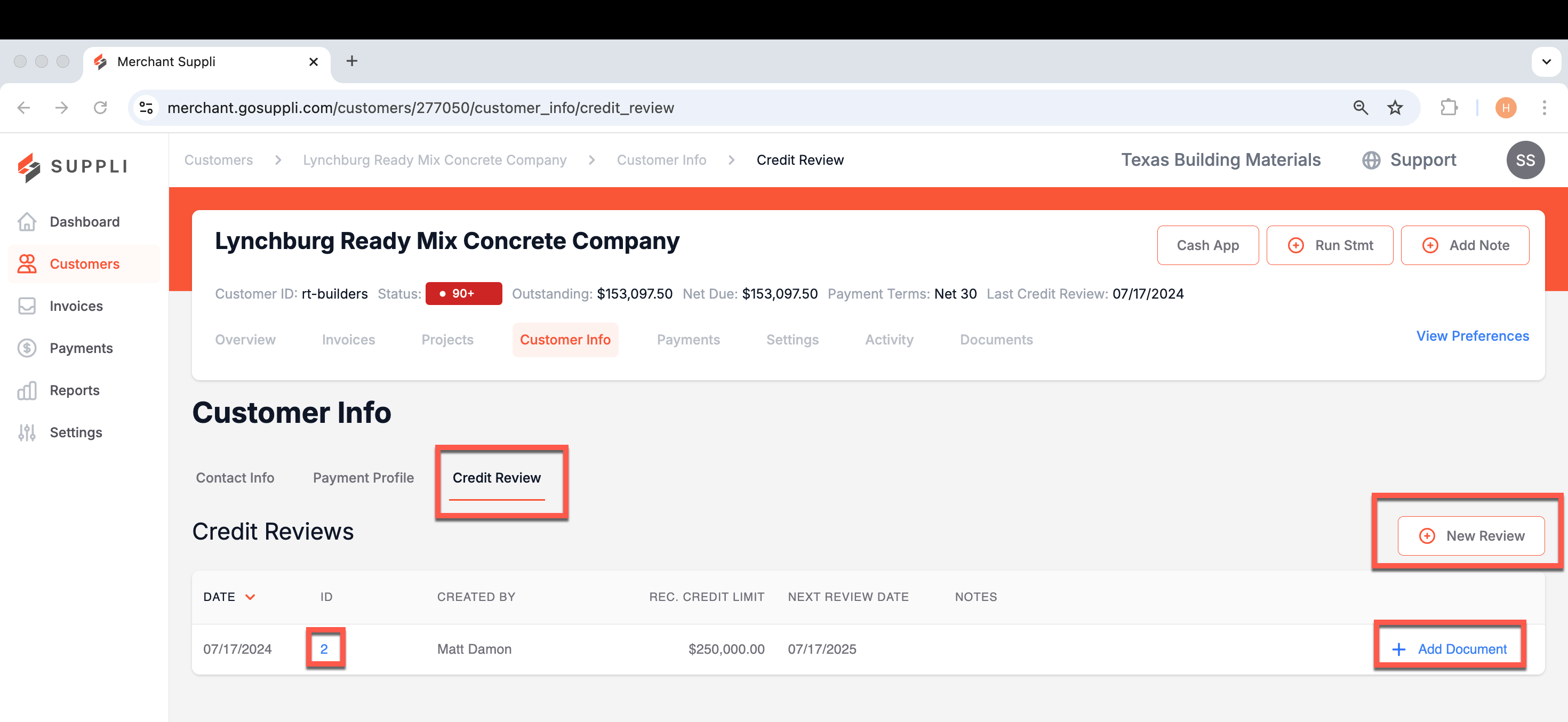
Task: Click the rt-builders customer ID
Action: coord(335,293)
